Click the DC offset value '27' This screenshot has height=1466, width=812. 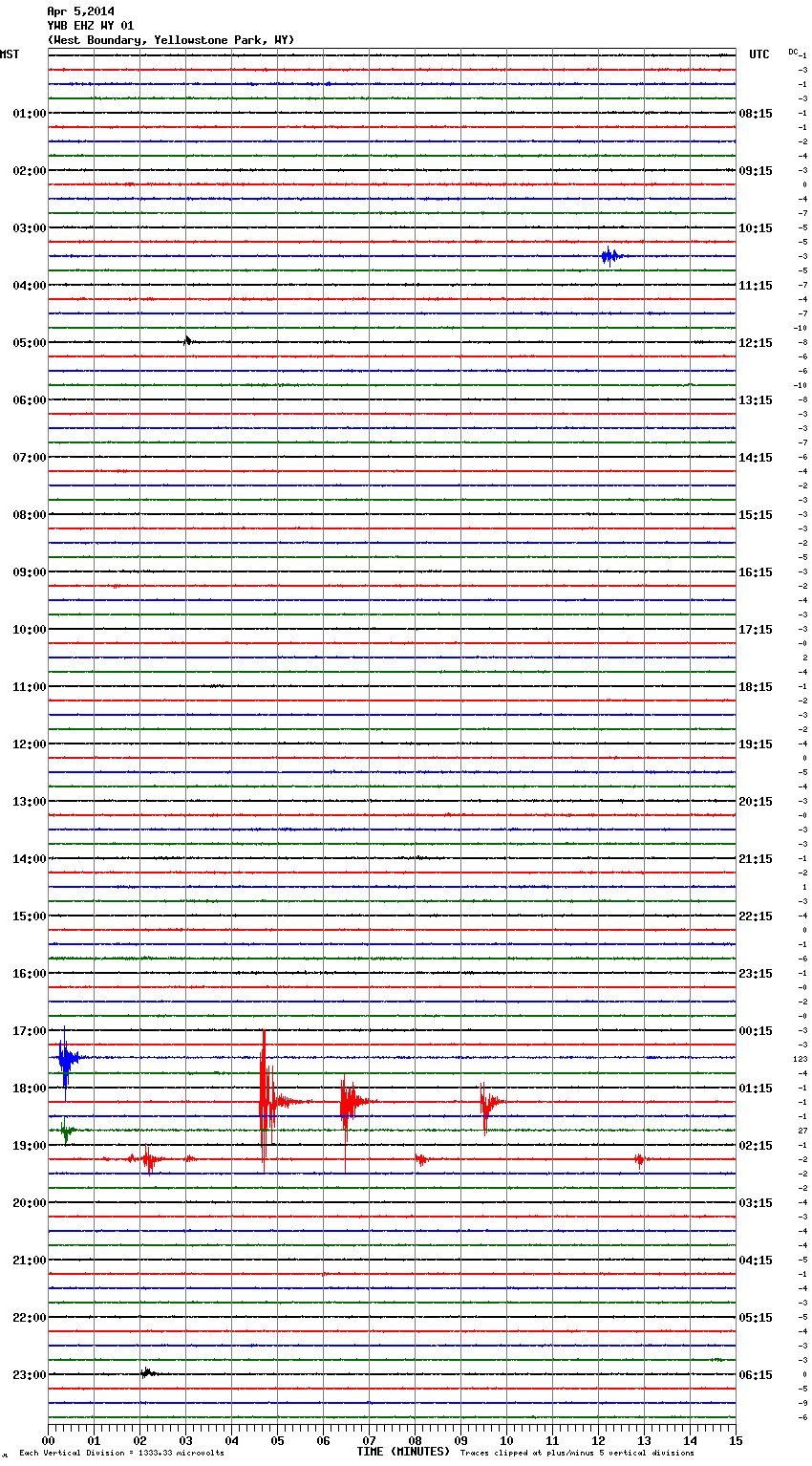pos(803,1131)
